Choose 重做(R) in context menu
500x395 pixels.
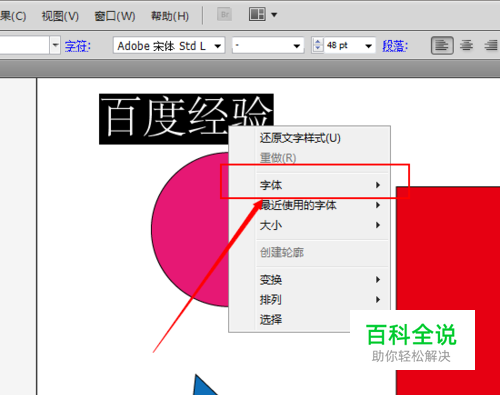coord(310,158)
